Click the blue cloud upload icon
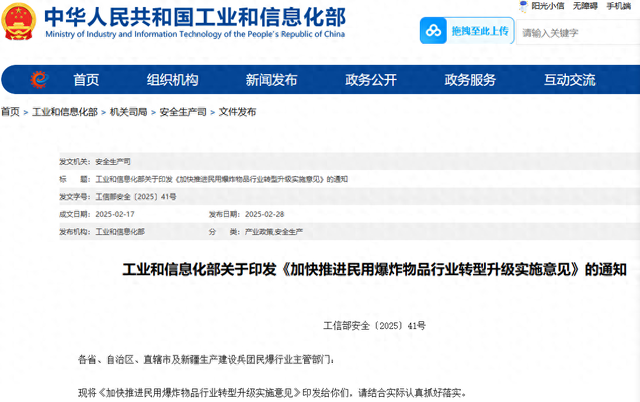 (x=435, y=31)
